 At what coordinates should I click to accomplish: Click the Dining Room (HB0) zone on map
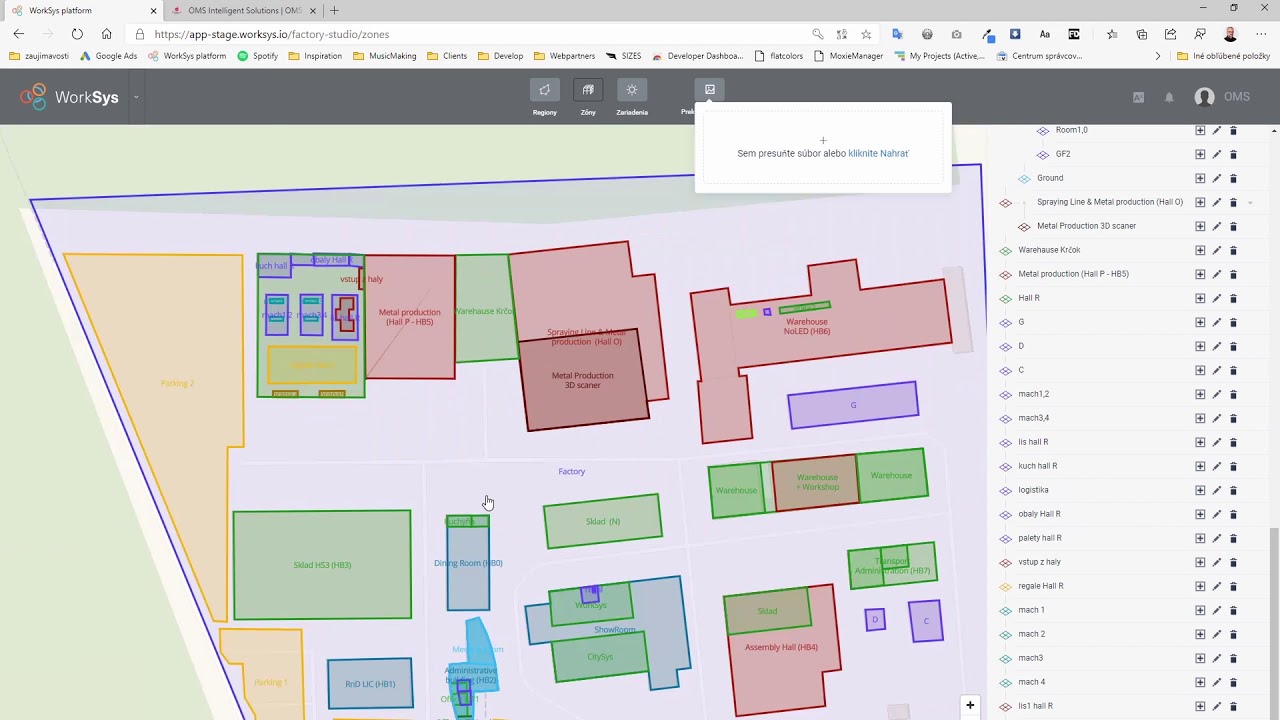click(x=468, y=563)
